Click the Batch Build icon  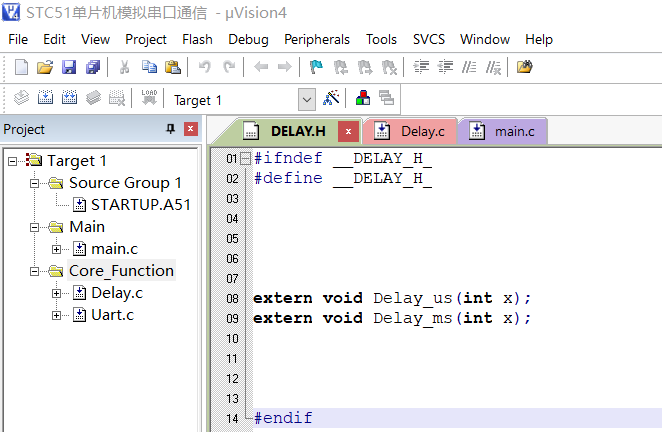point(93,98)
